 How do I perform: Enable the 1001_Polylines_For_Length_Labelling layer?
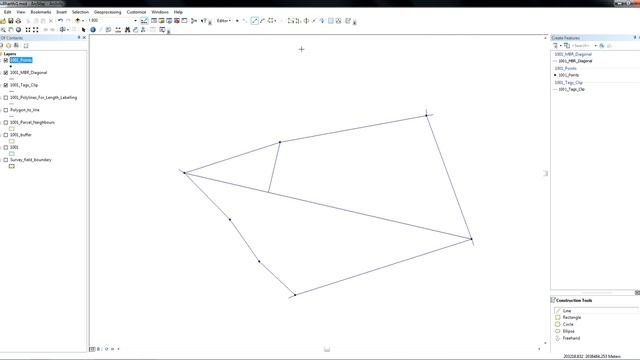pos(6,98)
